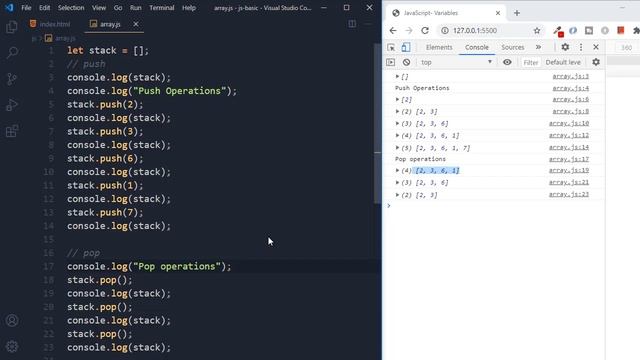Open the Manage gear in activity bar

coord(12,346)
